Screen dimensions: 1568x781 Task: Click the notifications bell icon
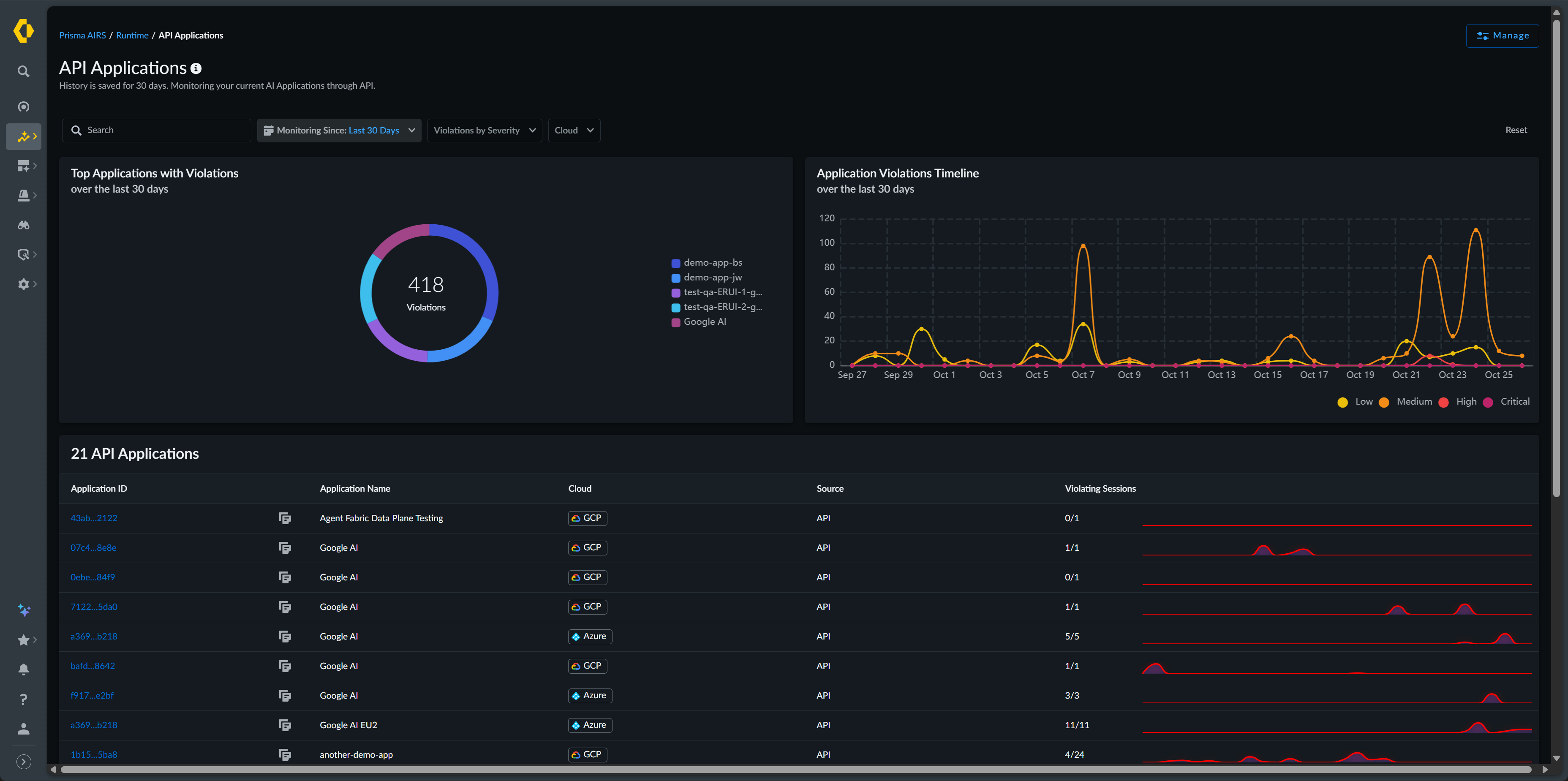pos(23,669)
